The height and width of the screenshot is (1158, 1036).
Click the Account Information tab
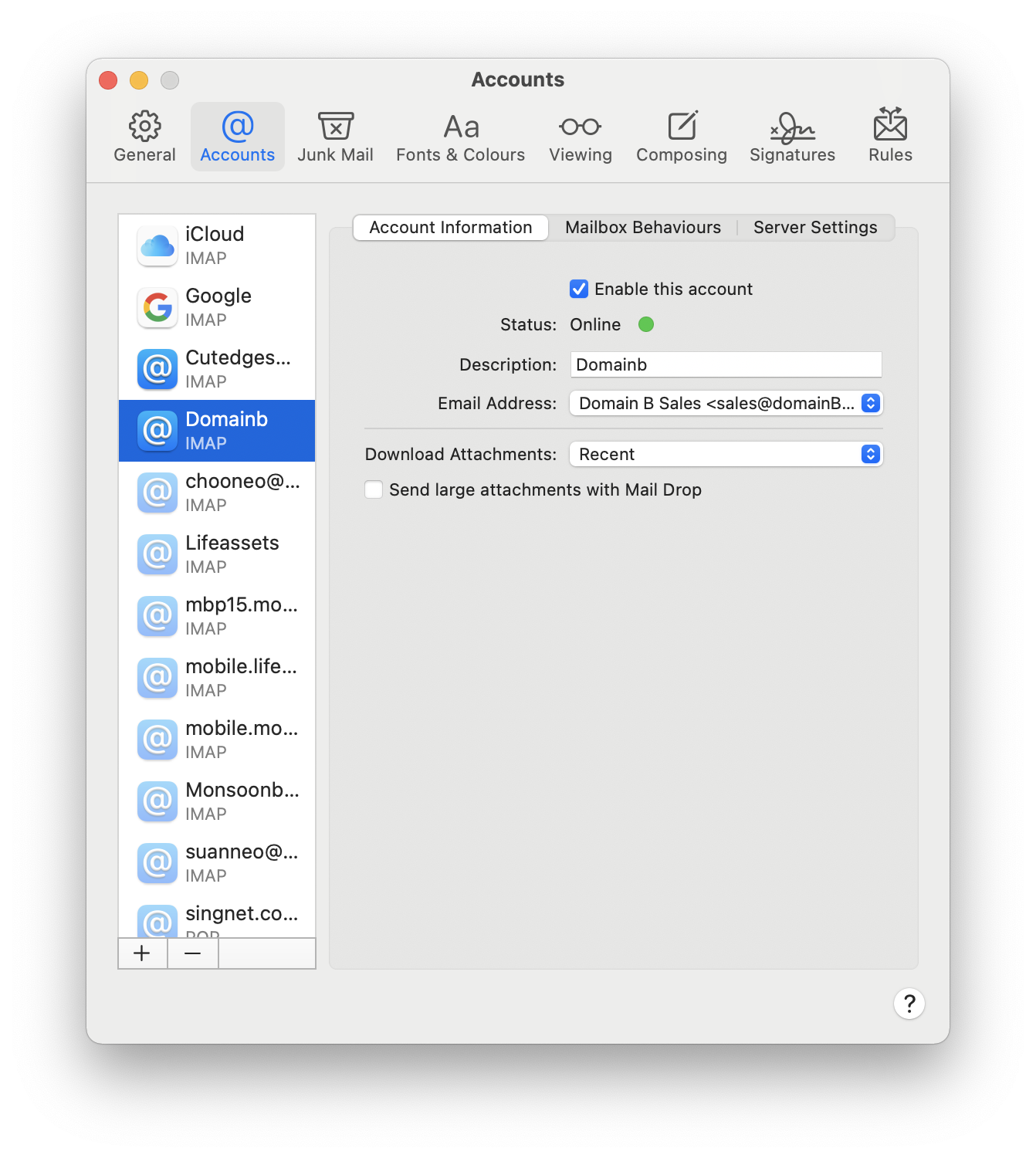pos(451,228)
